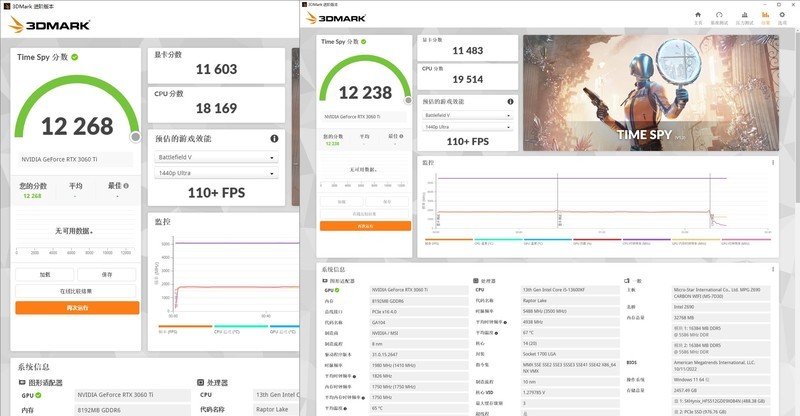Open Battlefield V game dropdown in left window
This screenshot has width=800, height=416.
(x=216, y=157)
